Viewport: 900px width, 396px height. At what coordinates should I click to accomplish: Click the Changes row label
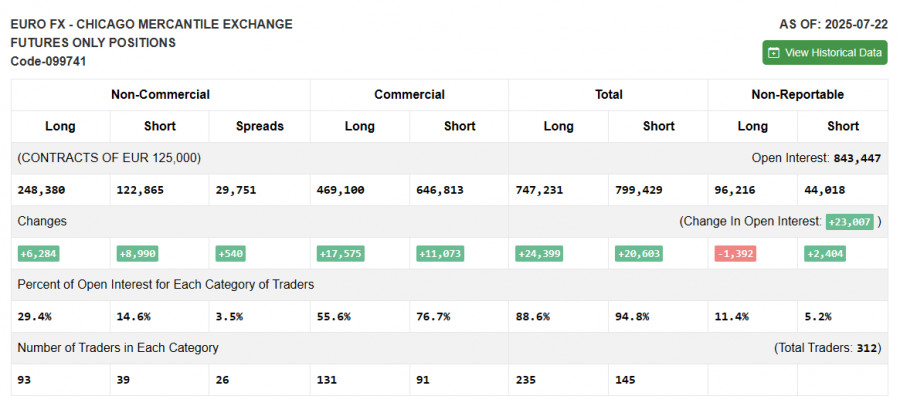[x=42, y=222]
